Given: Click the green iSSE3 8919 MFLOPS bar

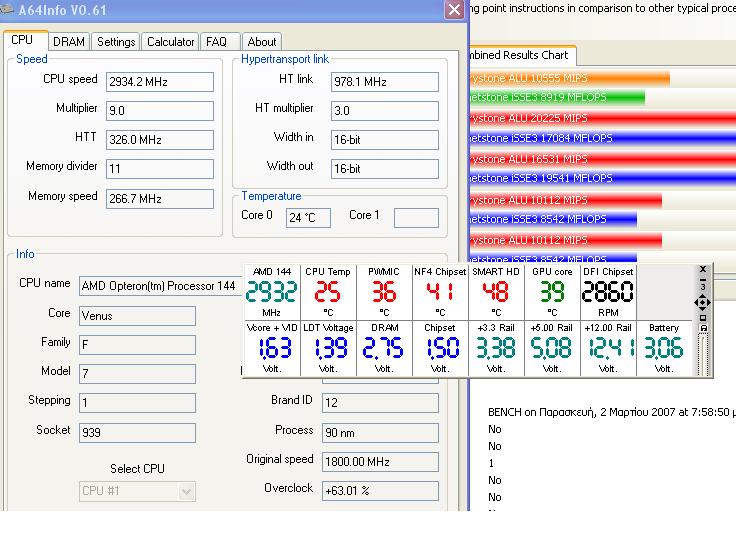Looking at the screenshot, I should [x=557, y=97].
